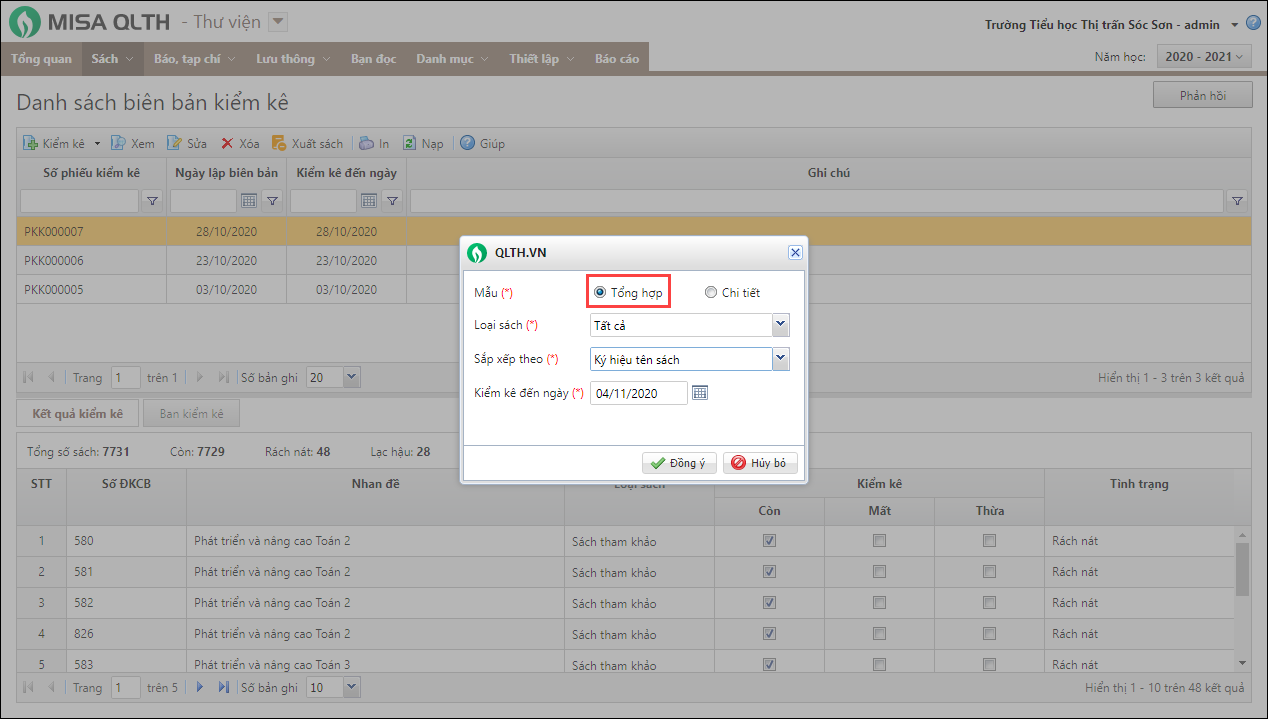Expand the Sắp xếp theo dropdown
The height and width of the screenshot is (719, 1268).
coord(781,359)
